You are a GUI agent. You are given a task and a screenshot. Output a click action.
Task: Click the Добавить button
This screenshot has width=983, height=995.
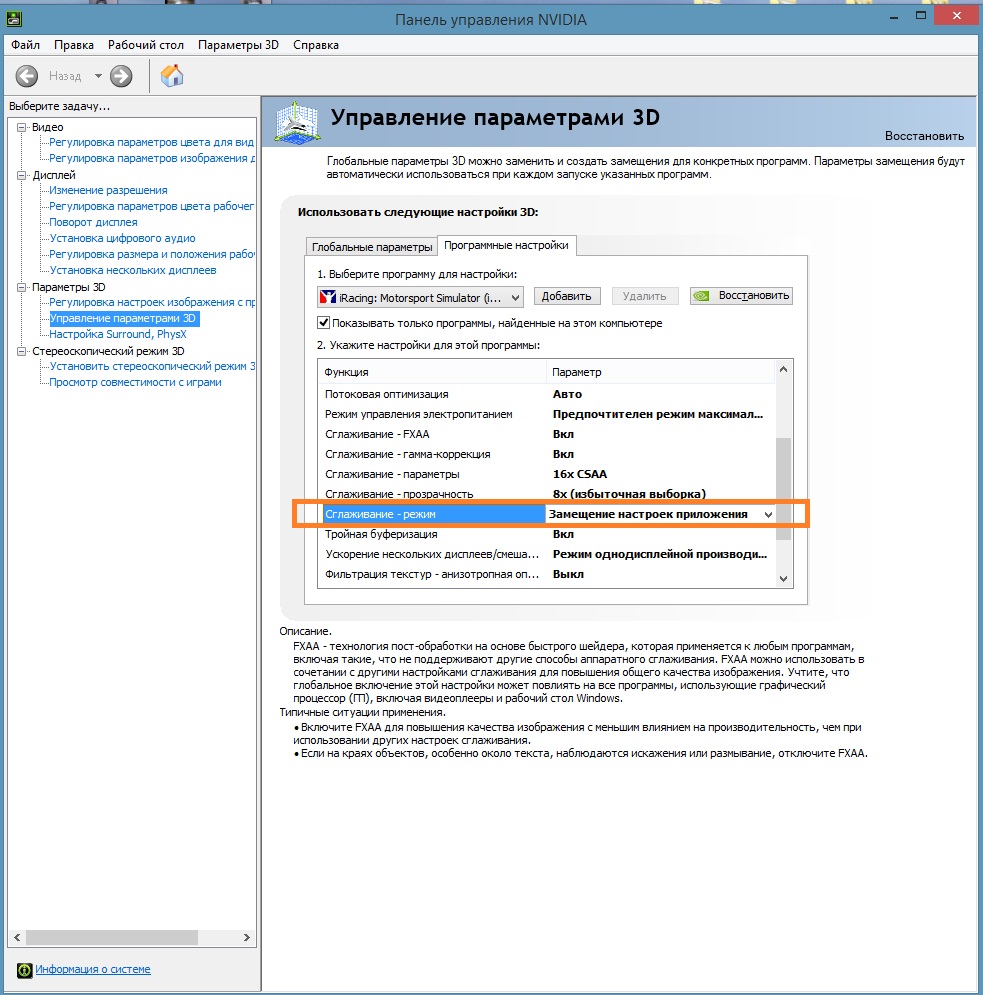[x=567, y=296]
